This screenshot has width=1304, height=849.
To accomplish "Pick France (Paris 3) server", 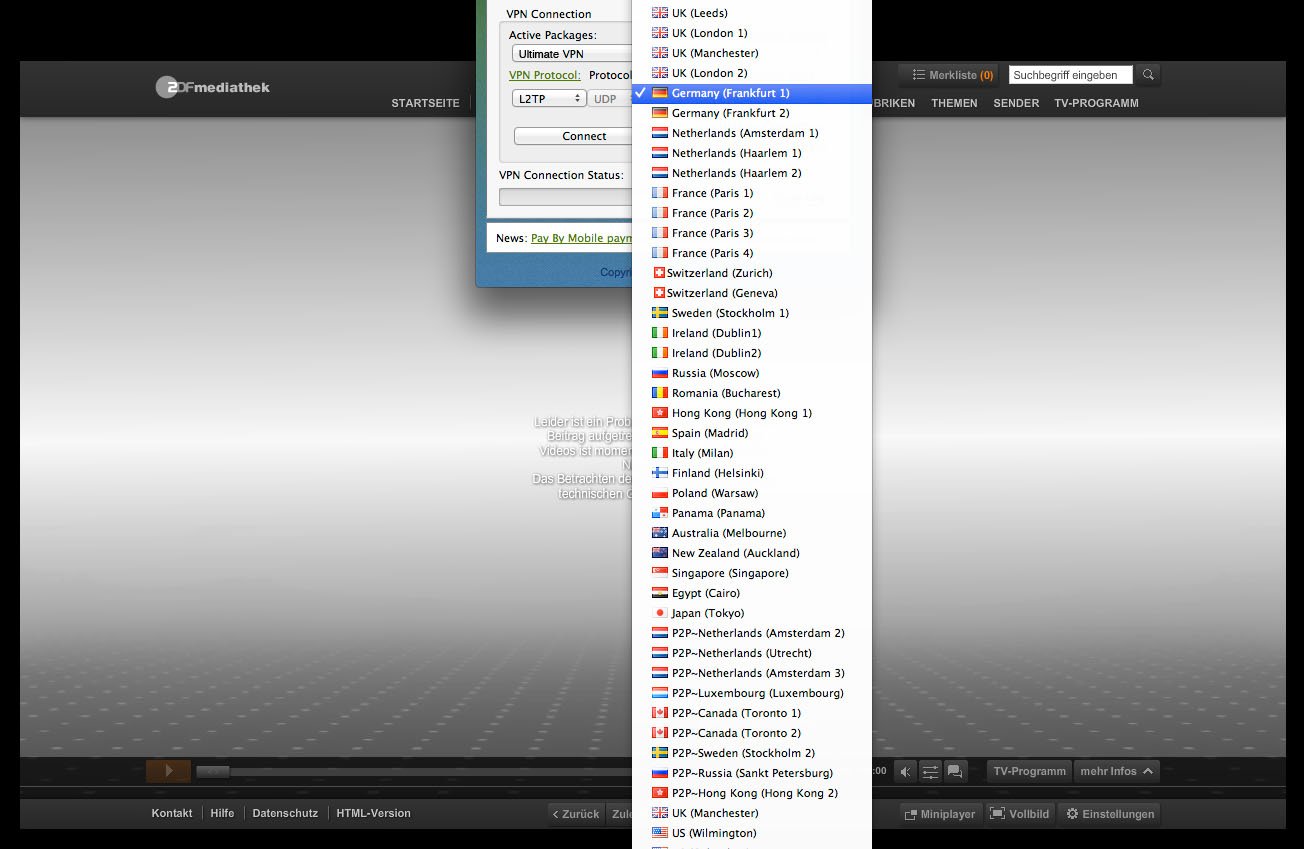I will 752,233.
